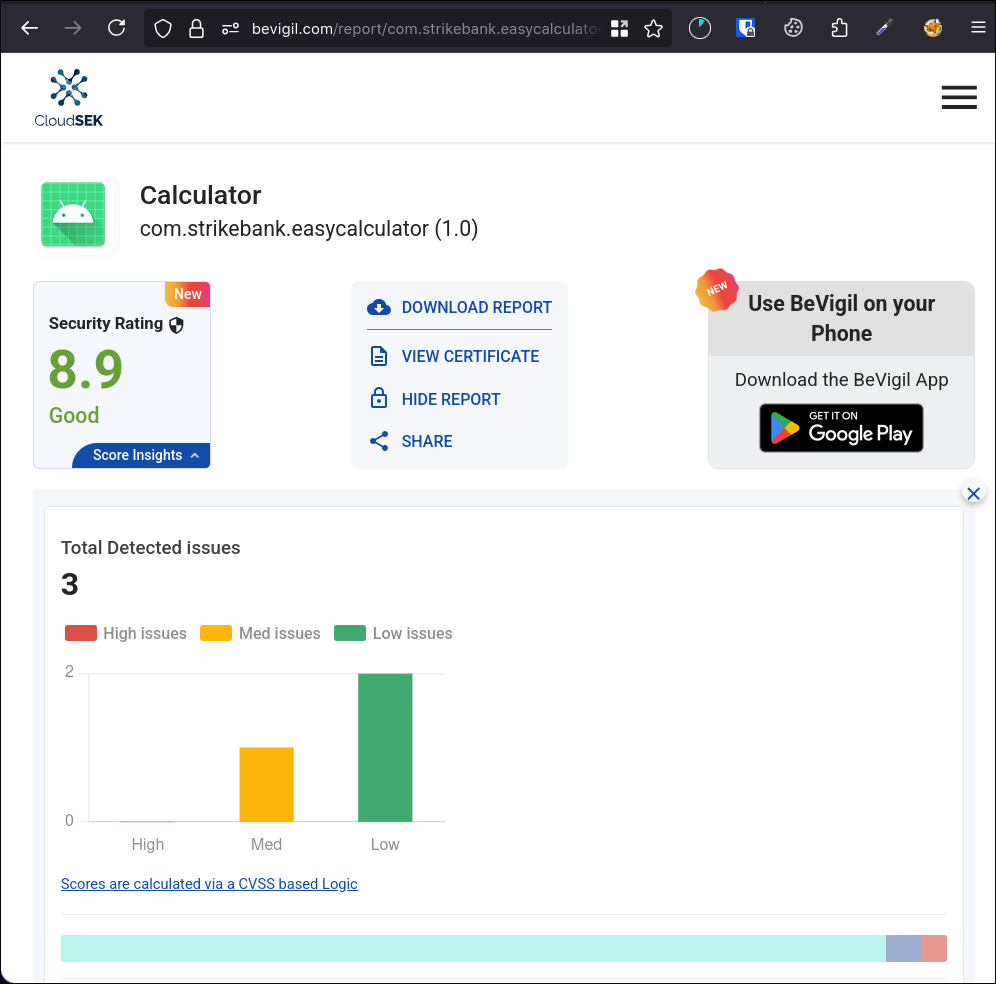This screenshot has height=984, width=996.
Task: Bookmark page with the star icon
Action: pos(653,29)
